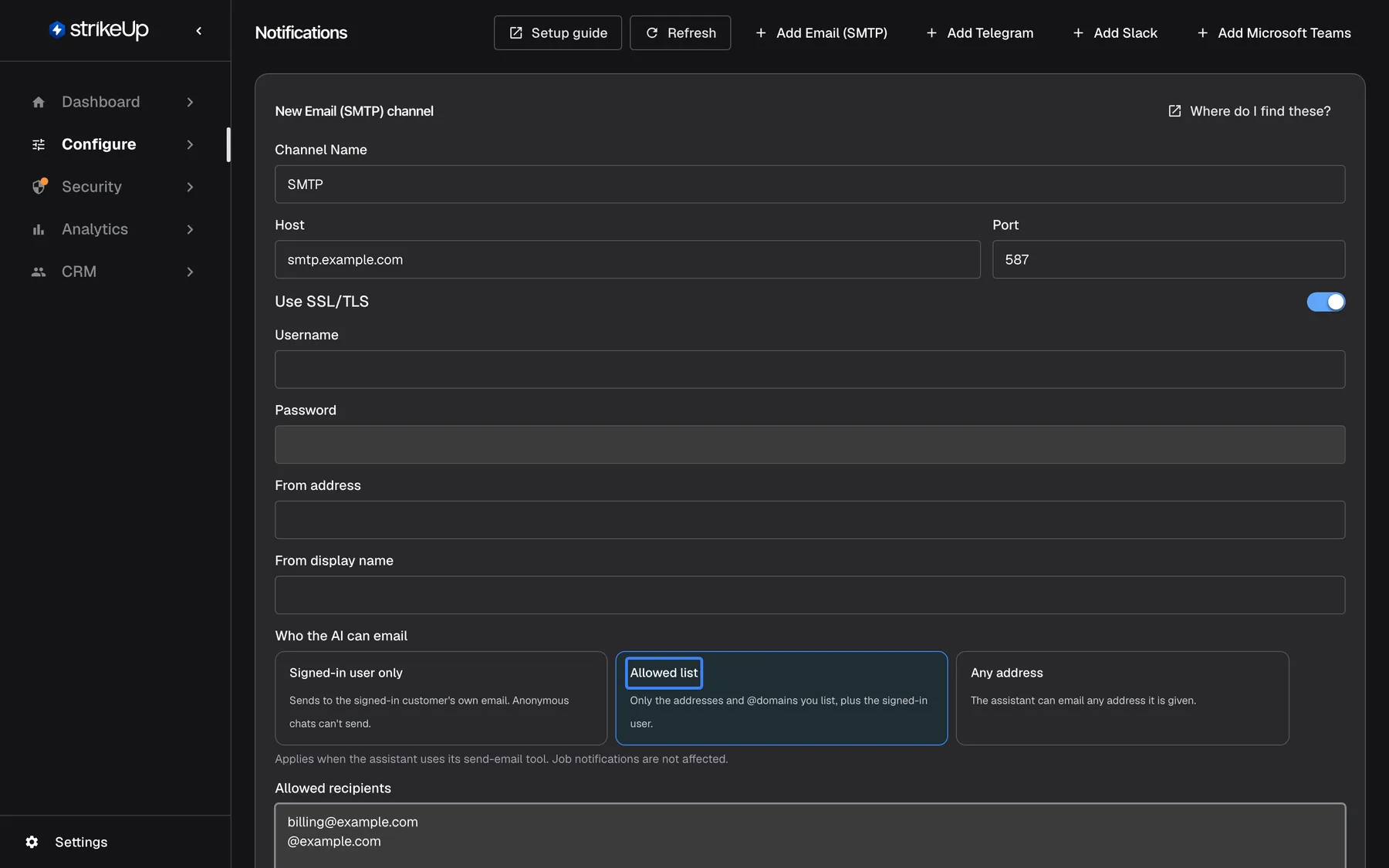Expand the Dashboard menu chevron
The height and width of the screenshot is (868, 1389).
pos(190,102)
